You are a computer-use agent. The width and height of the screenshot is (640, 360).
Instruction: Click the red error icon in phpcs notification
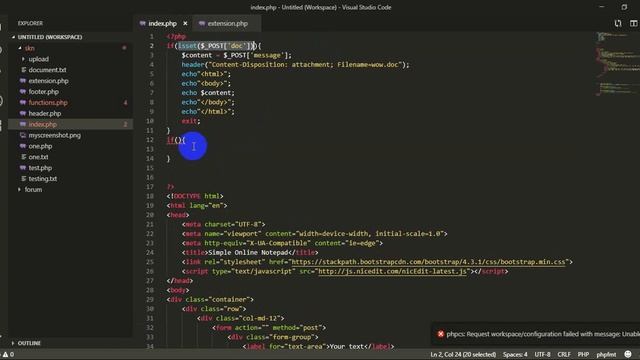440,334
